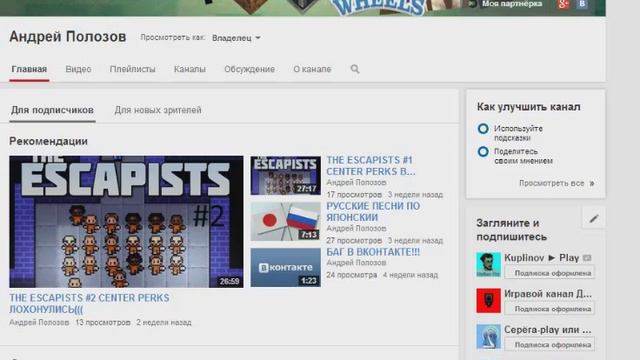640x360 pixels.
Task: Click the 24 просмотра view count
Action: (351, 275)
